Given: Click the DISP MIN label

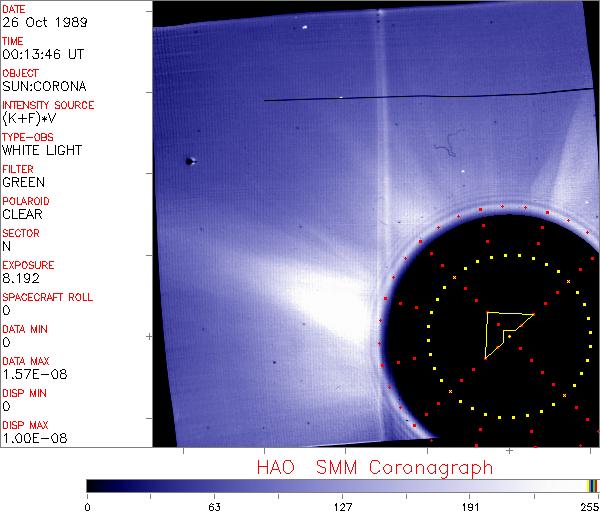Looking at the screenshot, I should (x=24, y=393).
